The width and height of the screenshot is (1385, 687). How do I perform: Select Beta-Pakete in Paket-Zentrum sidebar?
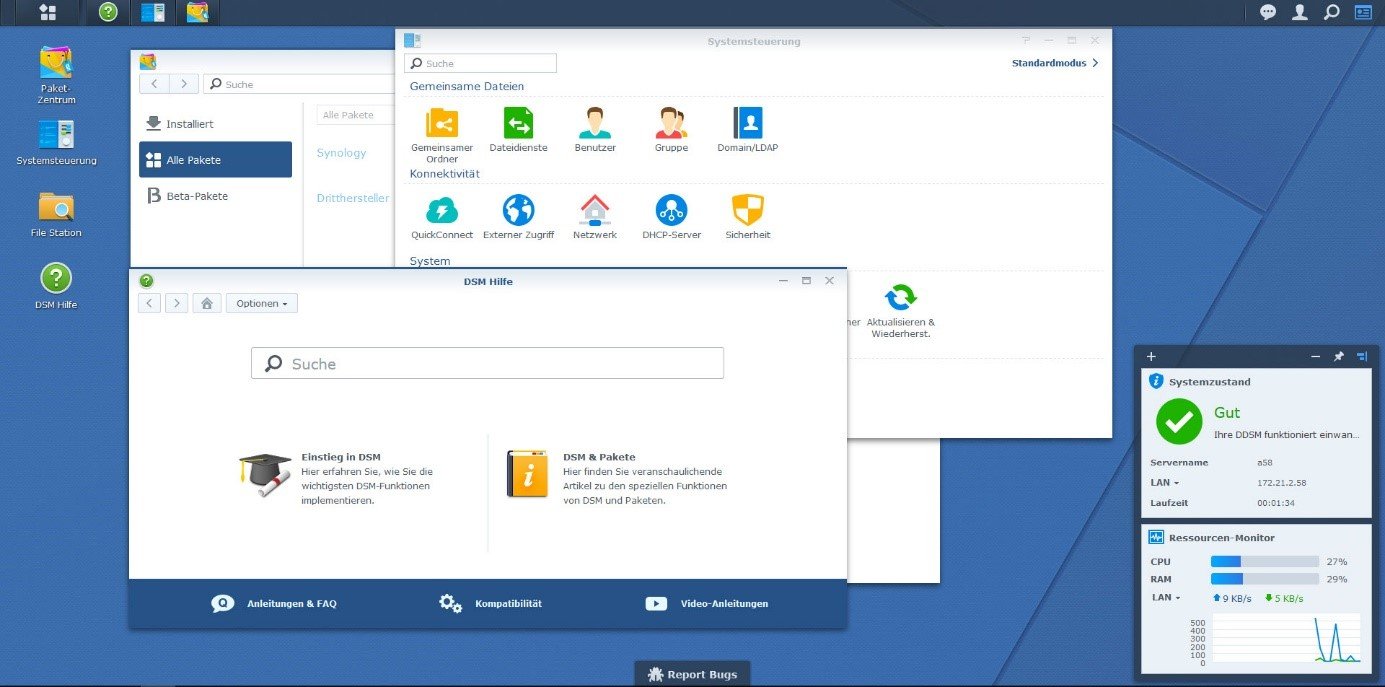pos(215,196)
